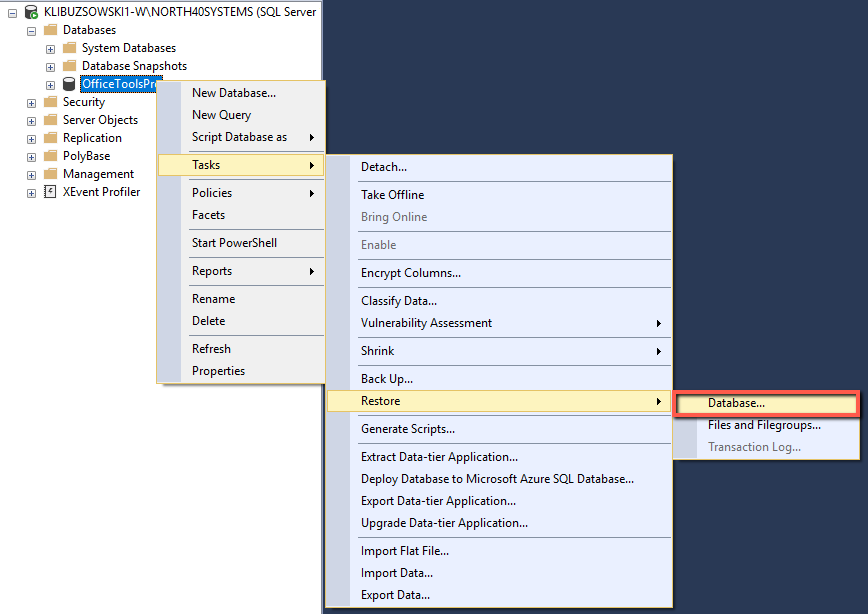Click Back Up... in the Tasks submenu

tap(386, 378)
